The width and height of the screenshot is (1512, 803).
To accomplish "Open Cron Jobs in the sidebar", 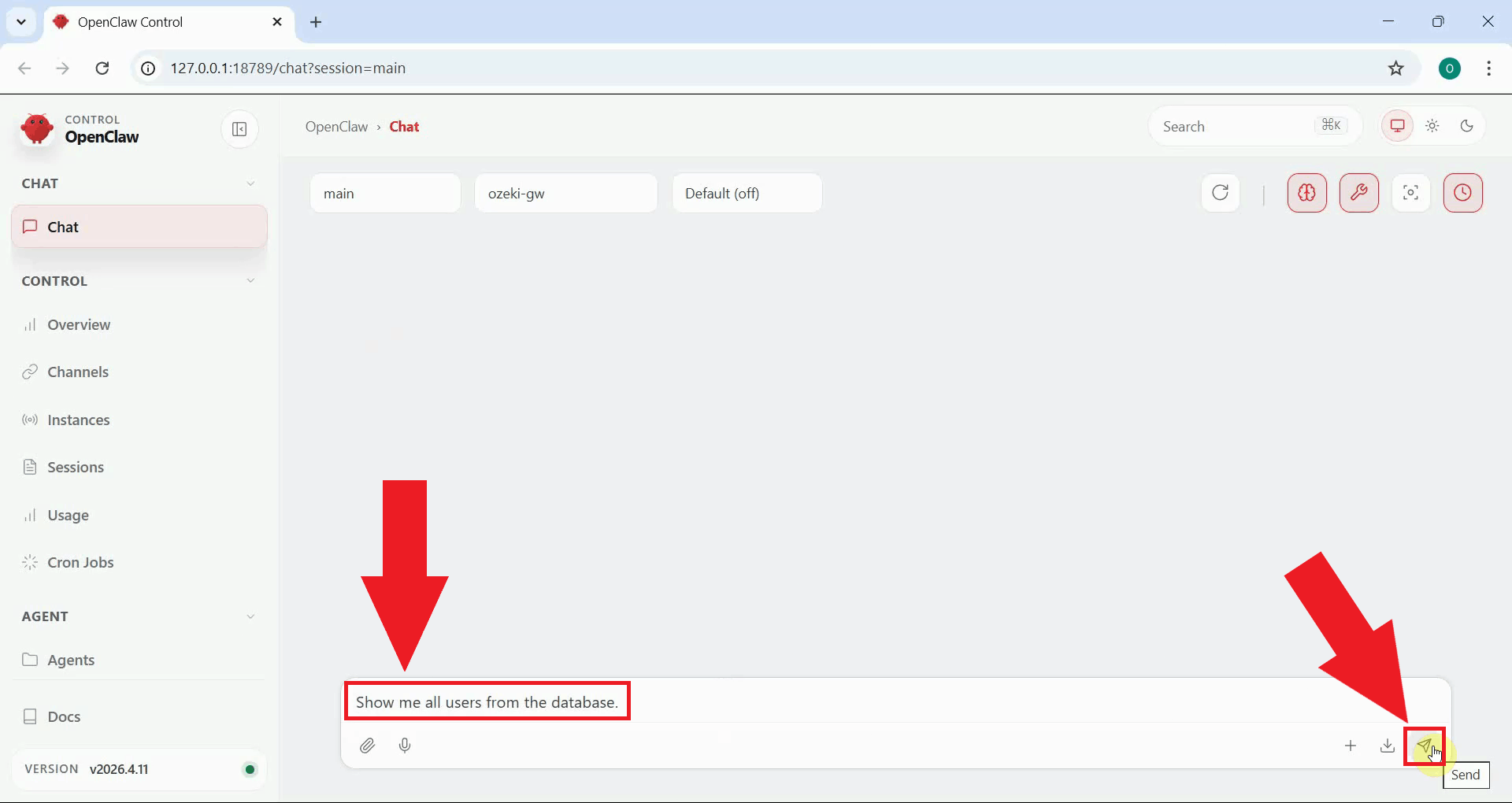I will click(139, 562).
